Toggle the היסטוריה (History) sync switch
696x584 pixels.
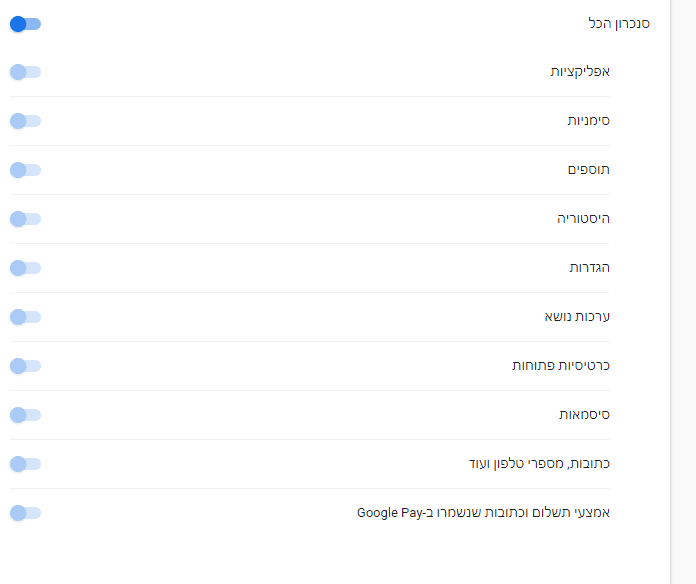25,219
